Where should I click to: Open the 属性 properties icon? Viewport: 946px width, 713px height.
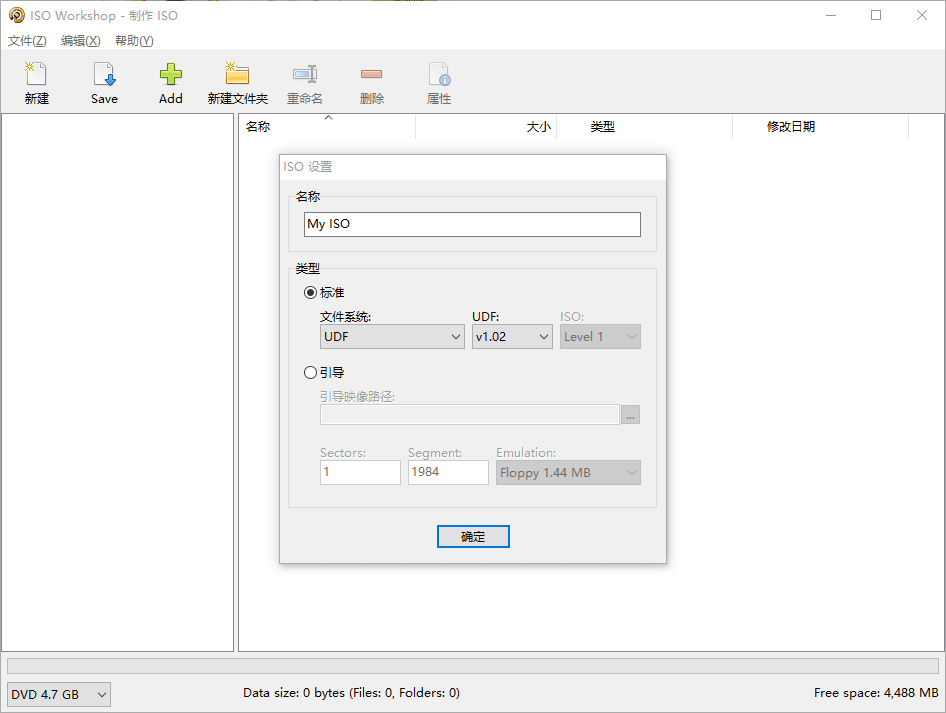tap(438, 80)
